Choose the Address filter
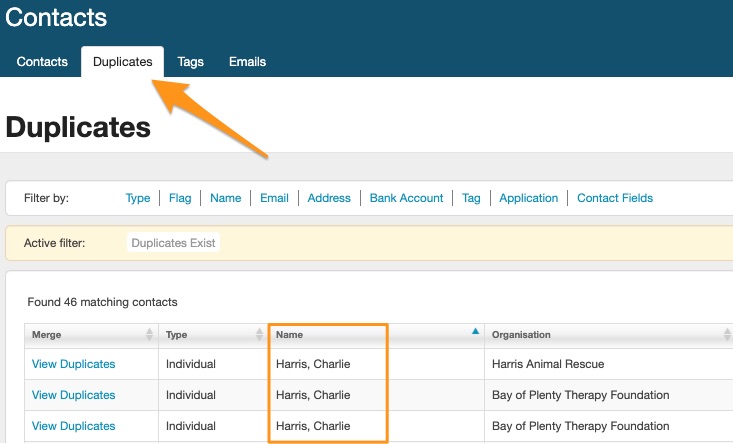The width and height of the screenshot is (733, 444). click(329, 198)
